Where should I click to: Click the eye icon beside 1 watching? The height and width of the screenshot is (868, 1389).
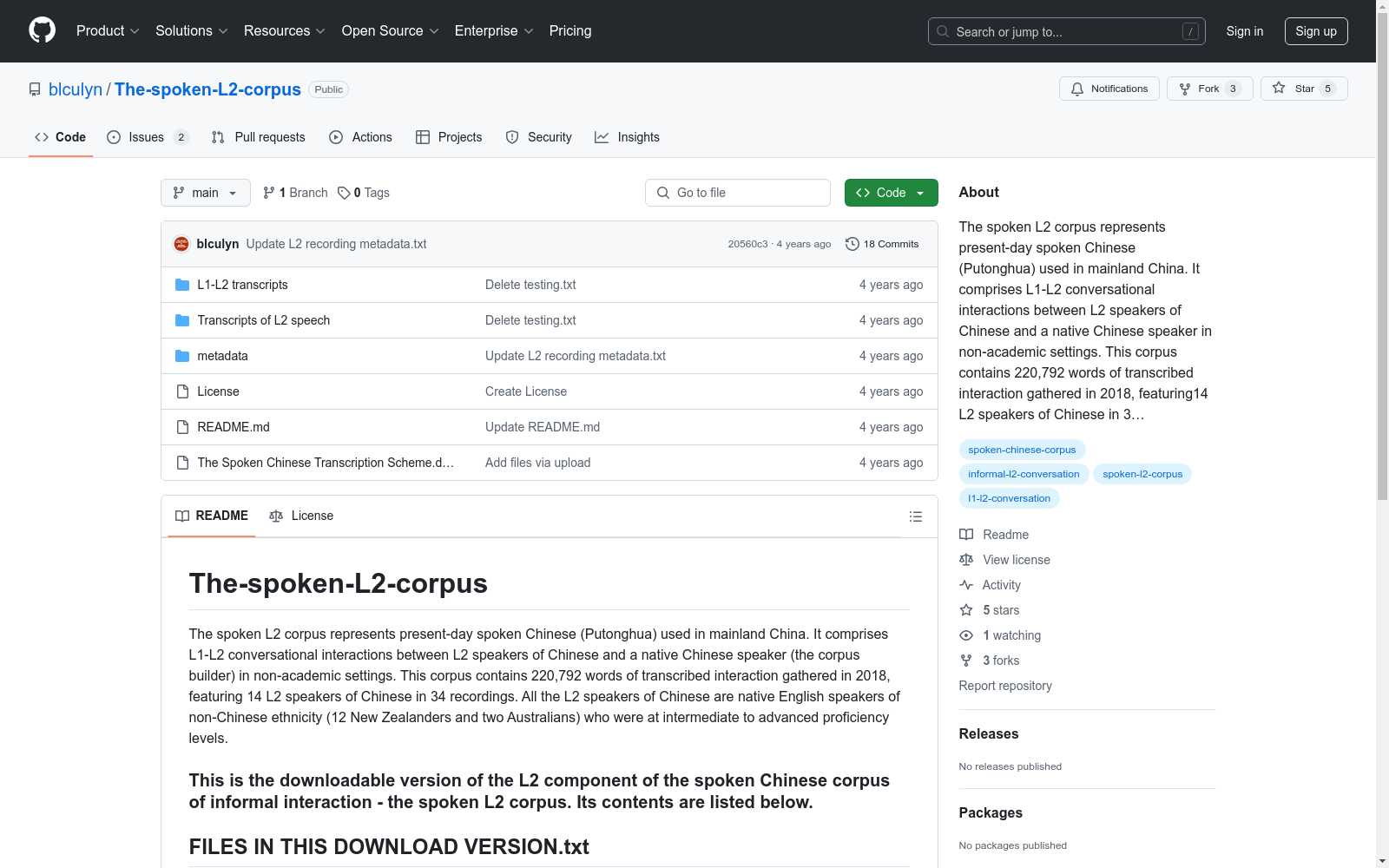[966, 635]
